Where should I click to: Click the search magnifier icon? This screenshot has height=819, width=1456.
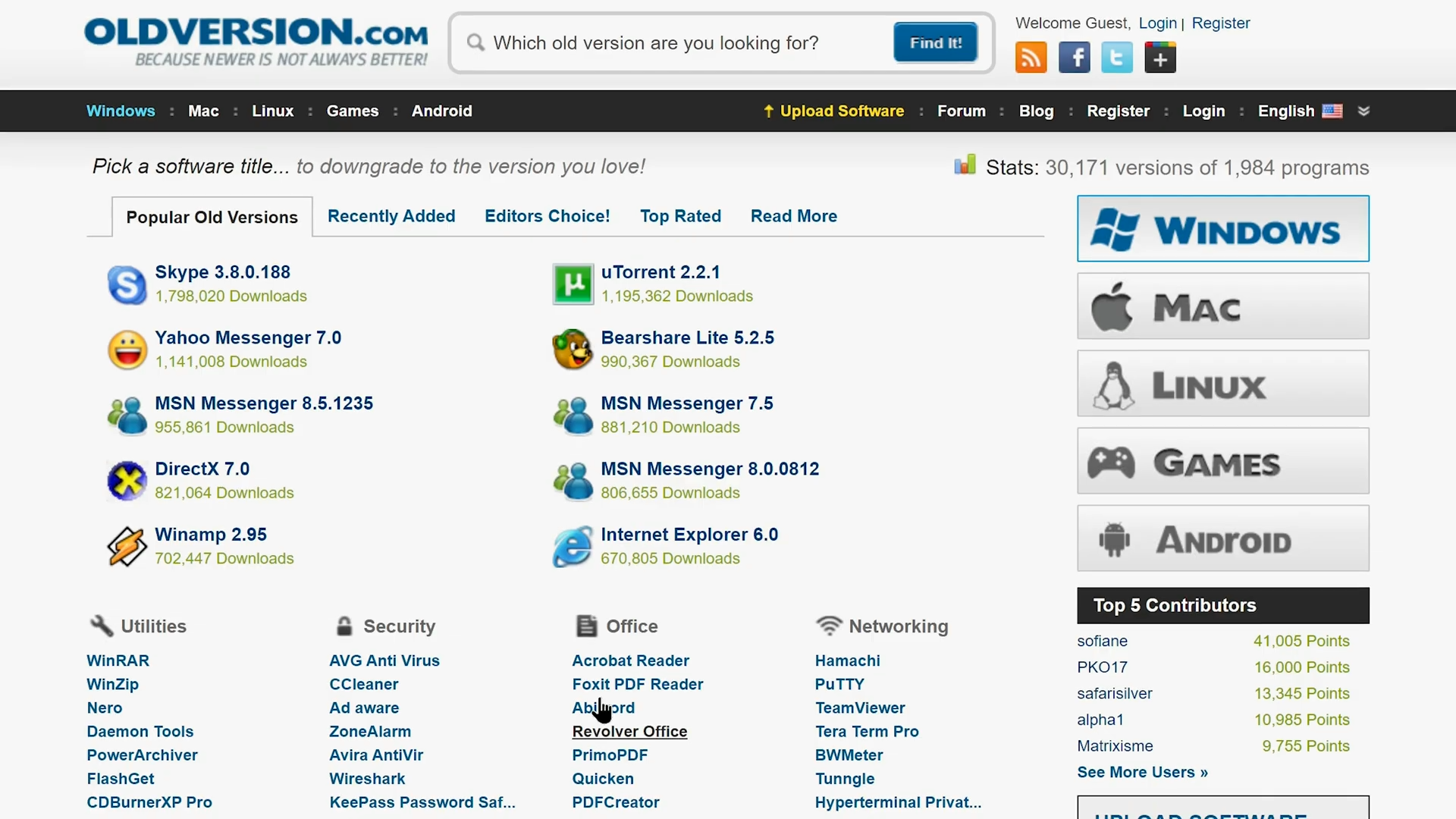point(475,42)
